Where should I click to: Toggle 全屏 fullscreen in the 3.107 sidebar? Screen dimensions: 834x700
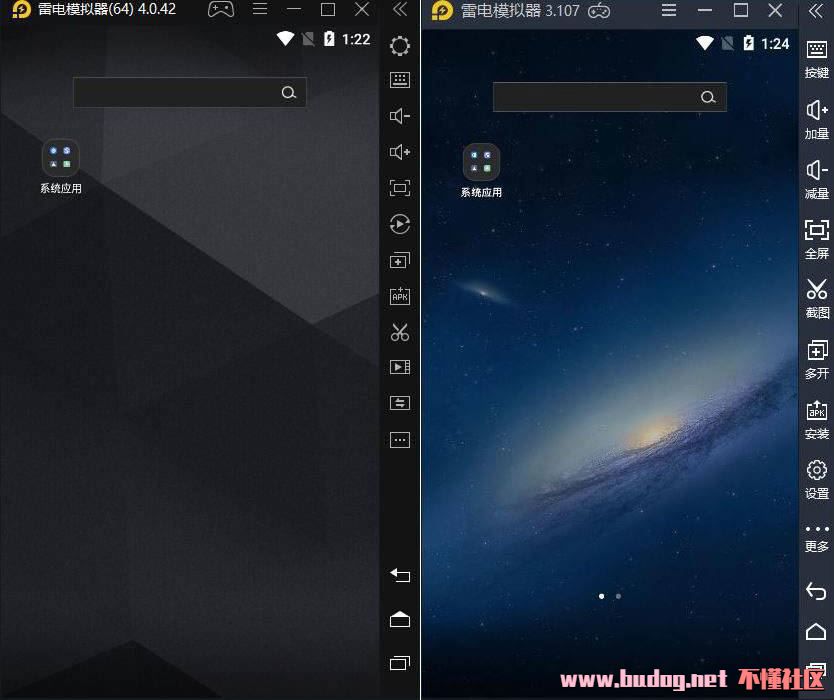[x=816, y=240]
